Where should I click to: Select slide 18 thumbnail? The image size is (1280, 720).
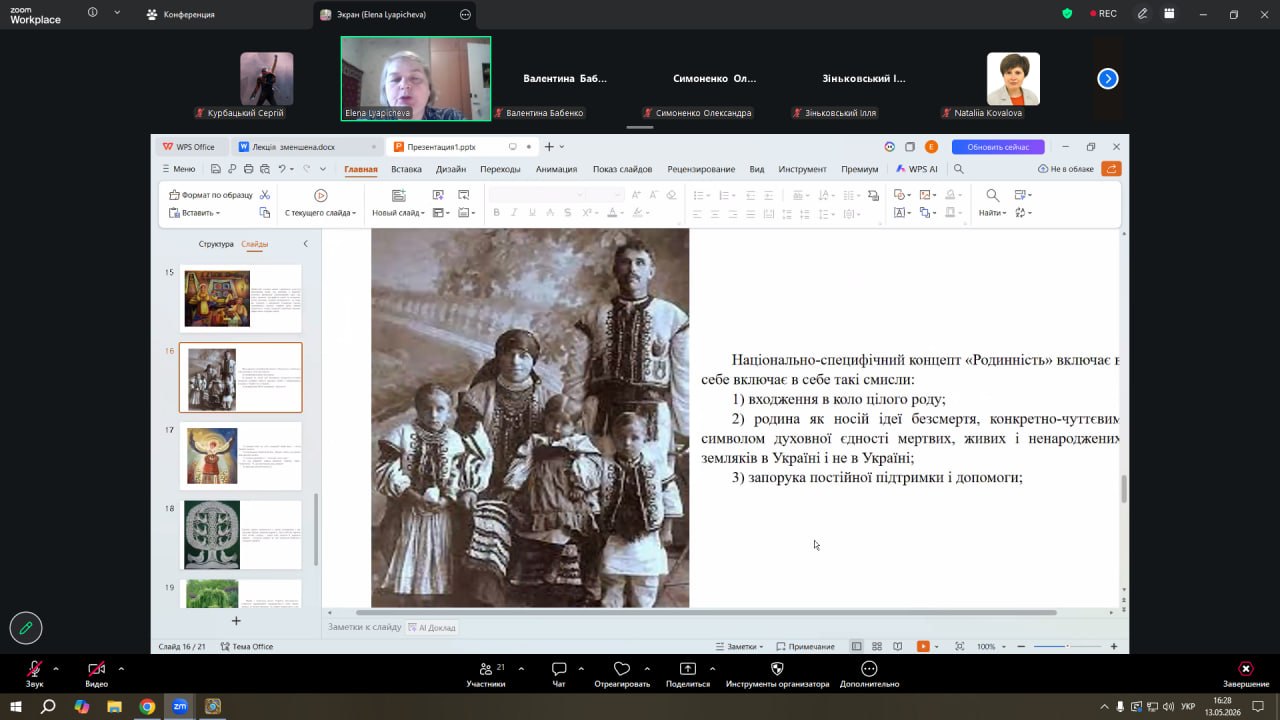(240, 535)
